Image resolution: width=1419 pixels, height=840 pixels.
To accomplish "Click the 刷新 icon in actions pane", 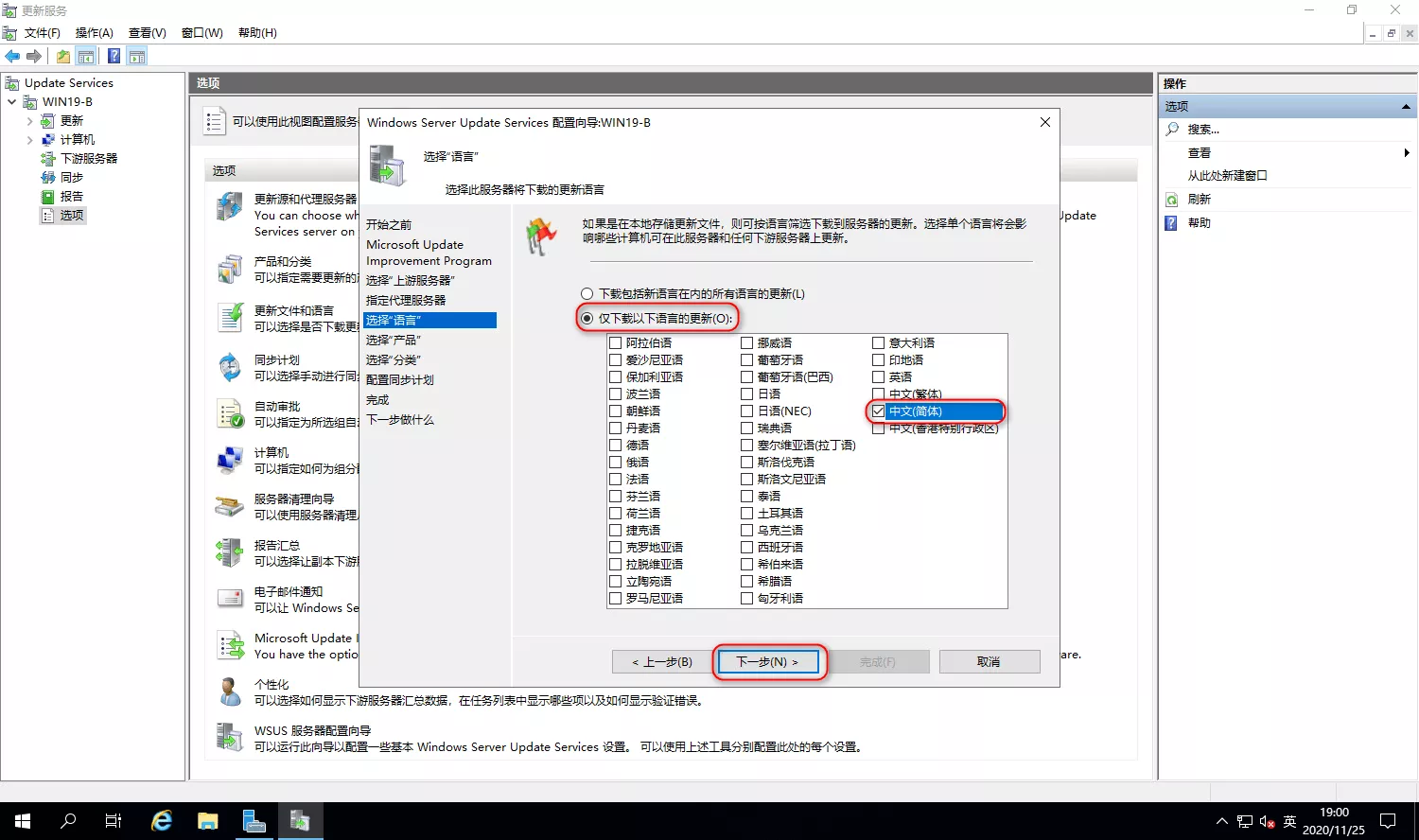I will [1172, 200].
